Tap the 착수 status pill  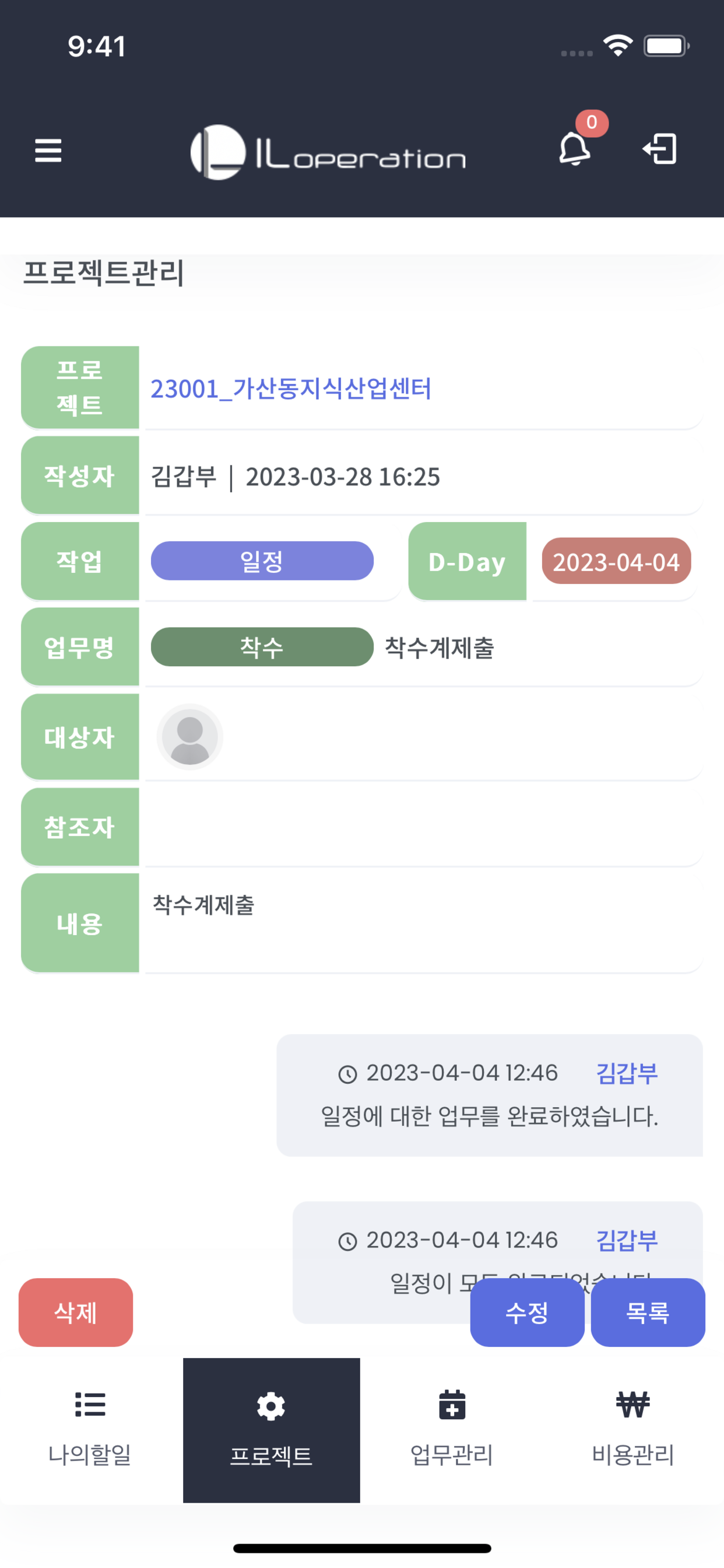tap(262, 647)
